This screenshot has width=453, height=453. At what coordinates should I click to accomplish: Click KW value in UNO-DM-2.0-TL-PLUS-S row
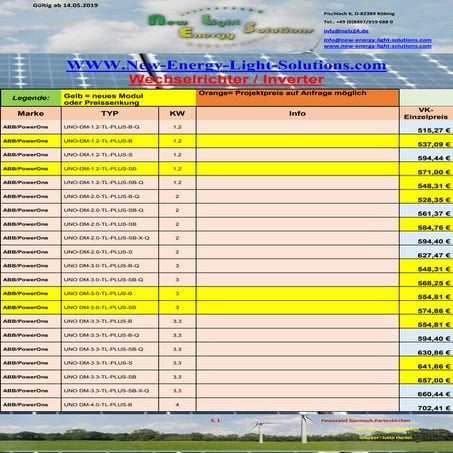pyautogui.click(x=177, y=252)
